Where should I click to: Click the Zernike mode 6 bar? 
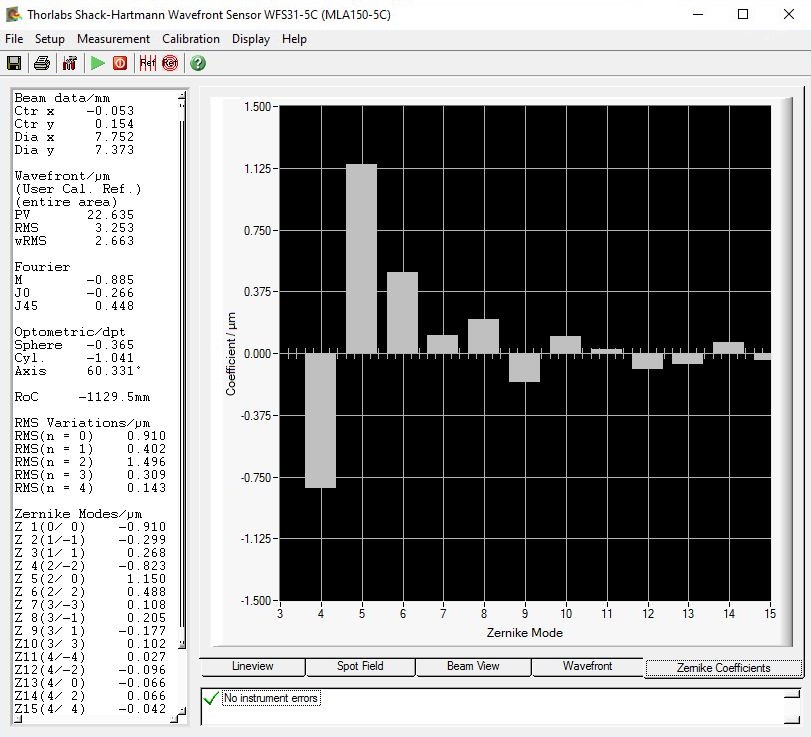point(402,313)
